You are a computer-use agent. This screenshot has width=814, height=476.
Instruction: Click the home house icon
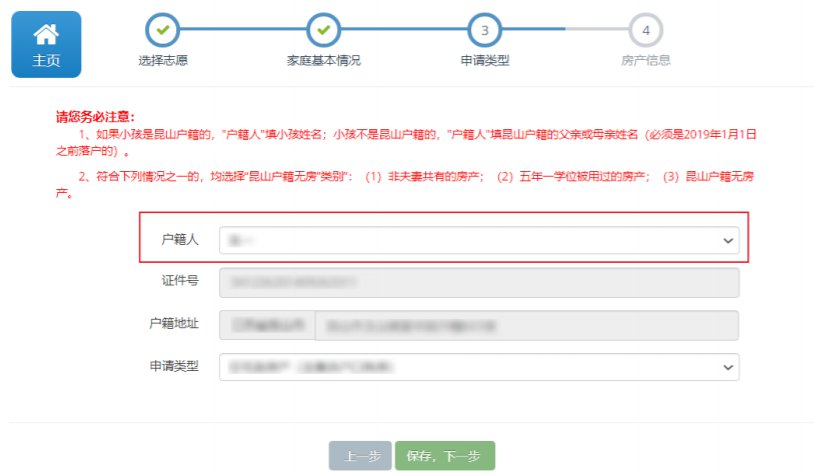coord(46,34)
